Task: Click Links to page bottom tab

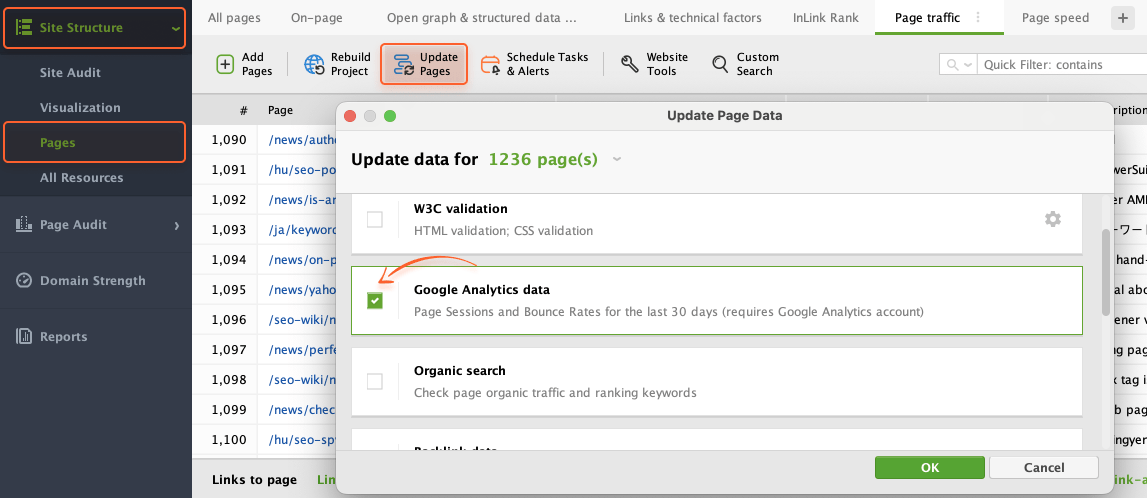Action: 255,480
